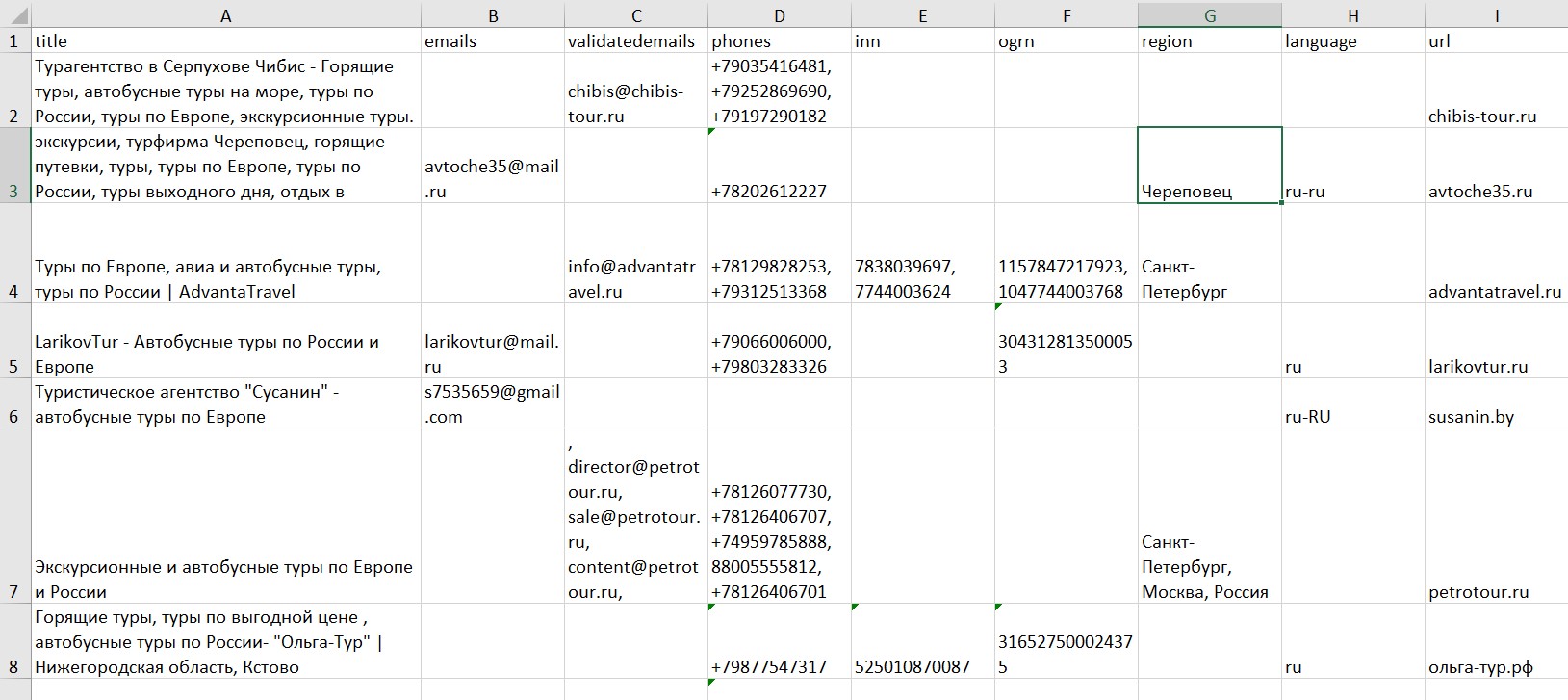Select column F header
This screenshot has width=1568, height=700.
click(x=1067, y=14)
